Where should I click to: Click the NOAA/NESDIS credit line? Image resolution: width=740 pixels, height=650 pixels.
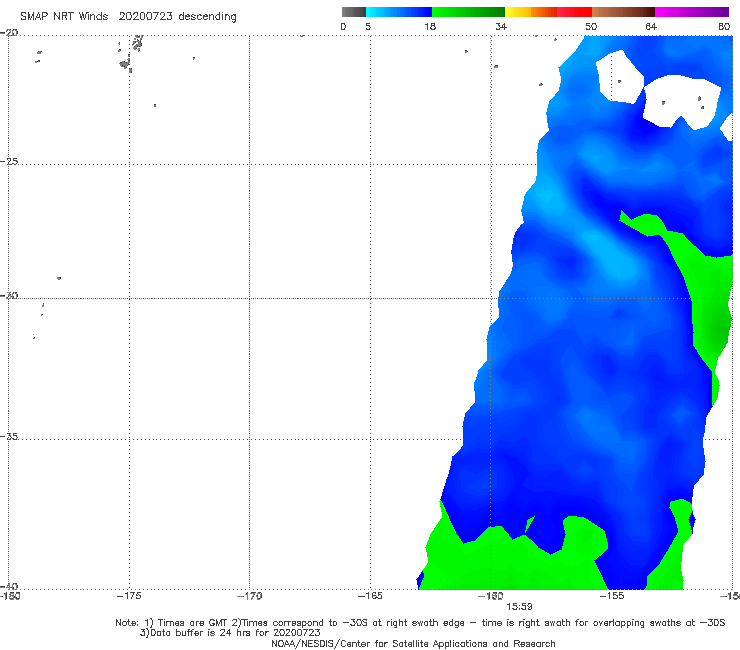click(413, 643)
